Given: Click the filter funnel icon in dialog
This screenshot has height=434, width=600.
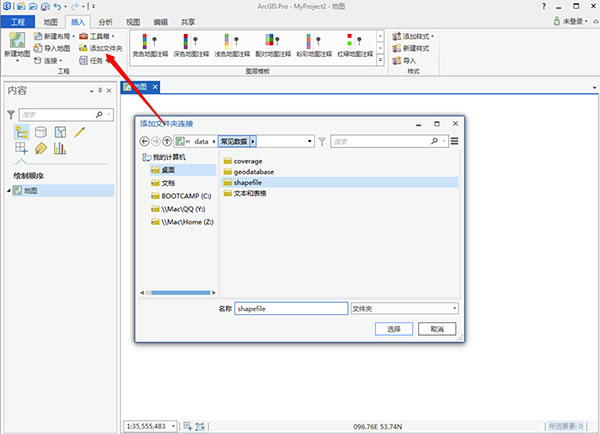Looking at the screenshot, I should coord(322,142).
